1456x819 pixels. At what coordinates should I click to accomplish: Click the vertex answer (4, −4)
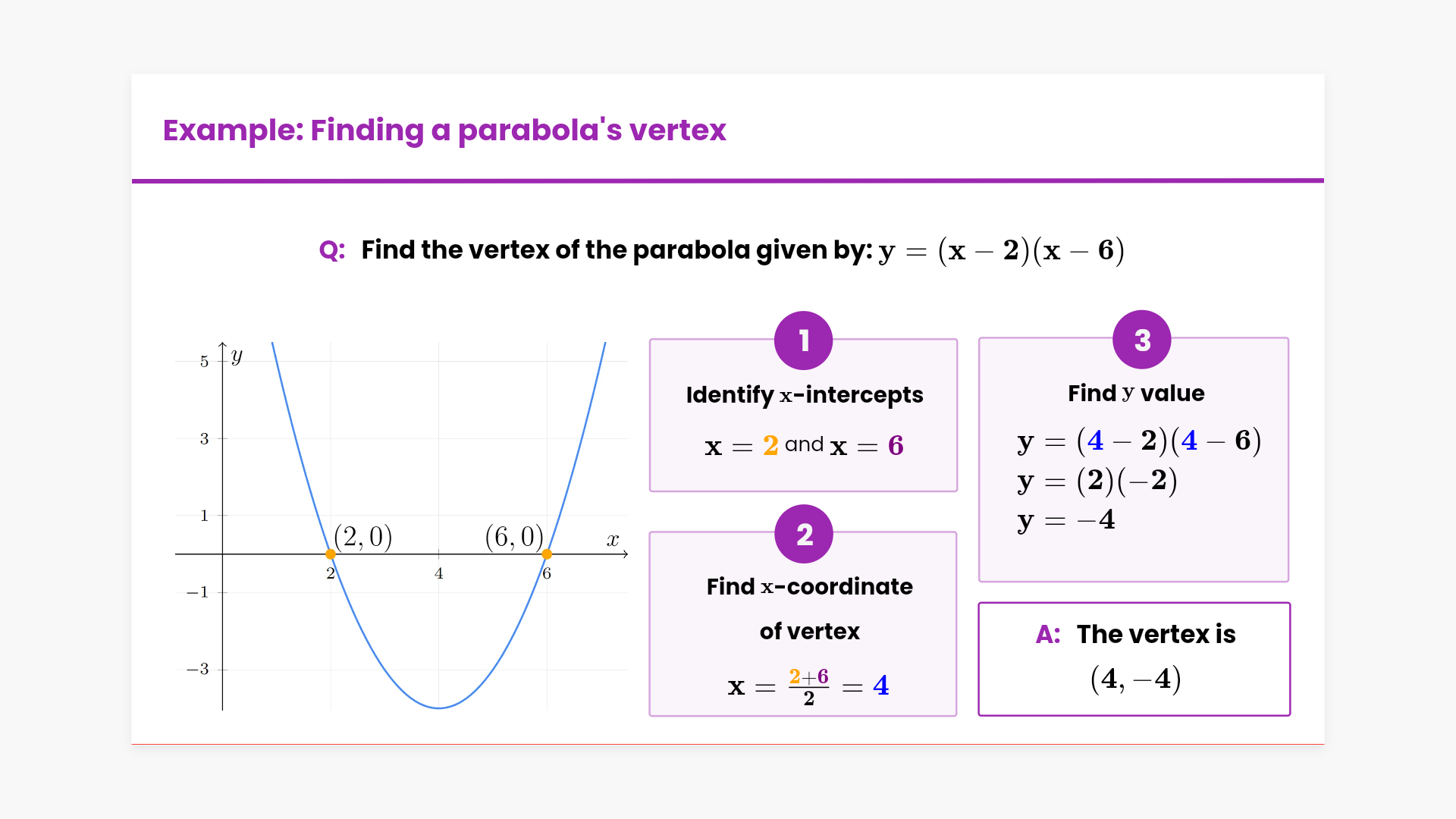pyautogui.click(x=1135, y=679)
